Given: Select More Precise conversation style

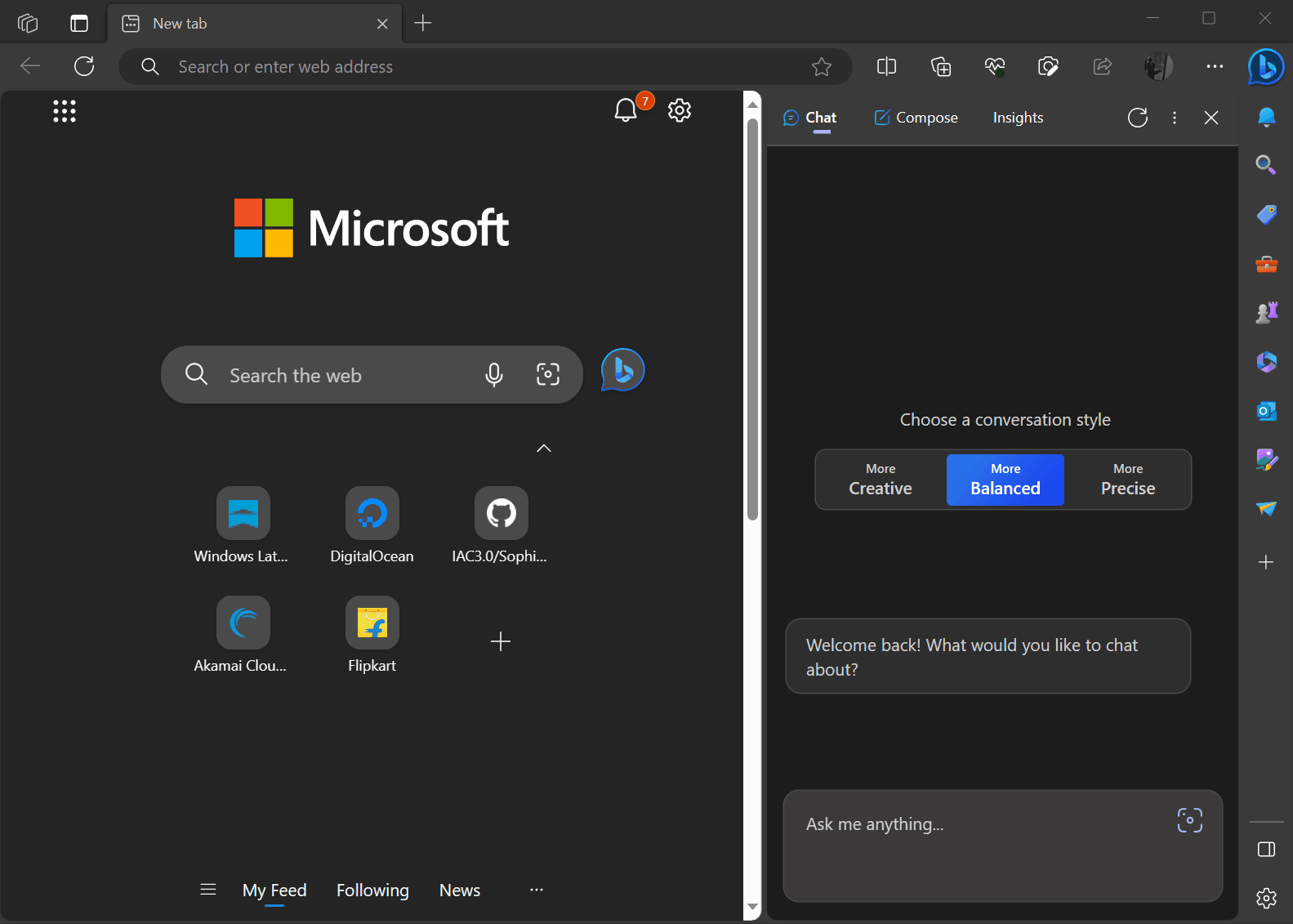Looking at the screenshot, I should coord(1127,480).
